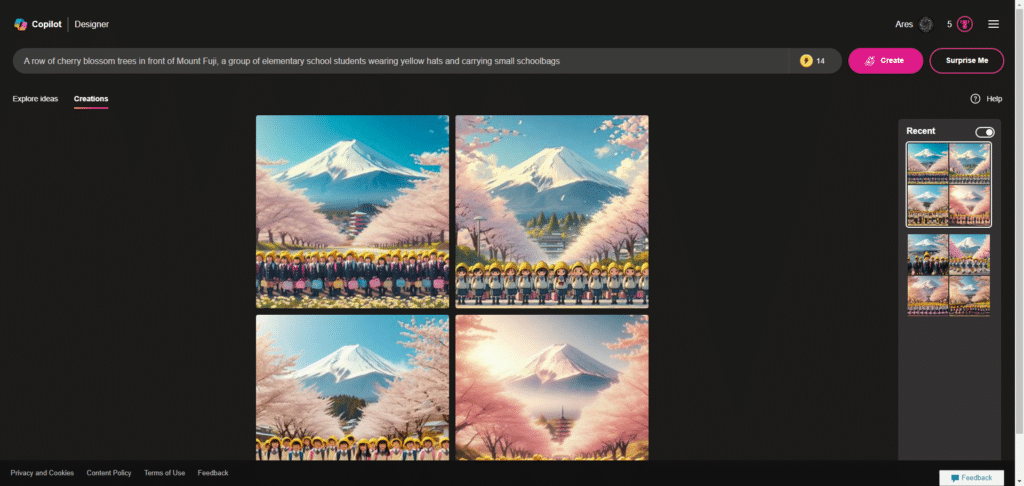Click the Copilot logo icon
The width and height of the screenshot is (1024, 486).
click(x=20, y=24)
